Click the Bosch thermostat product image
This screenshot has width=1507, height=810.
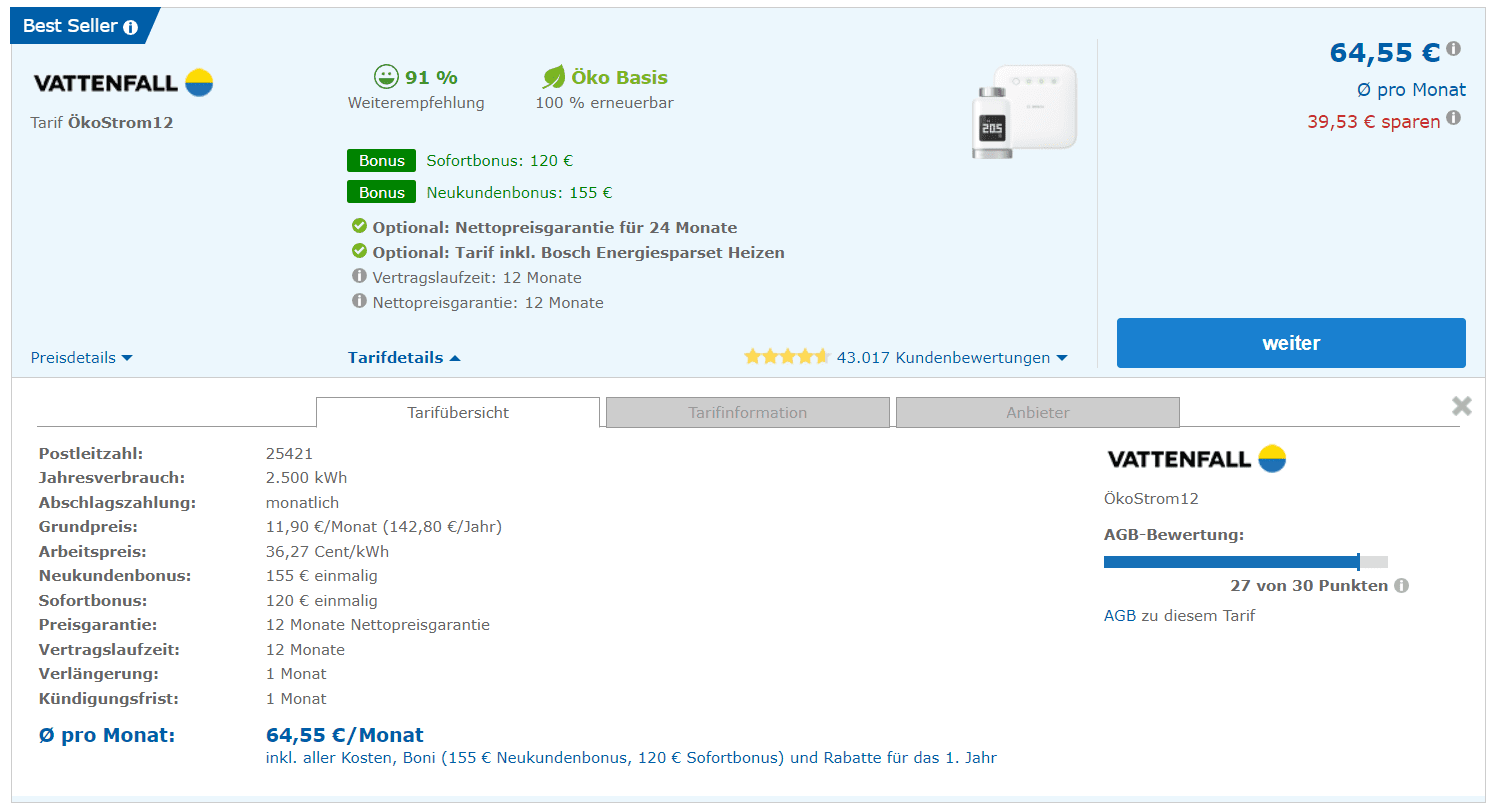click(x=1024, y=111)
